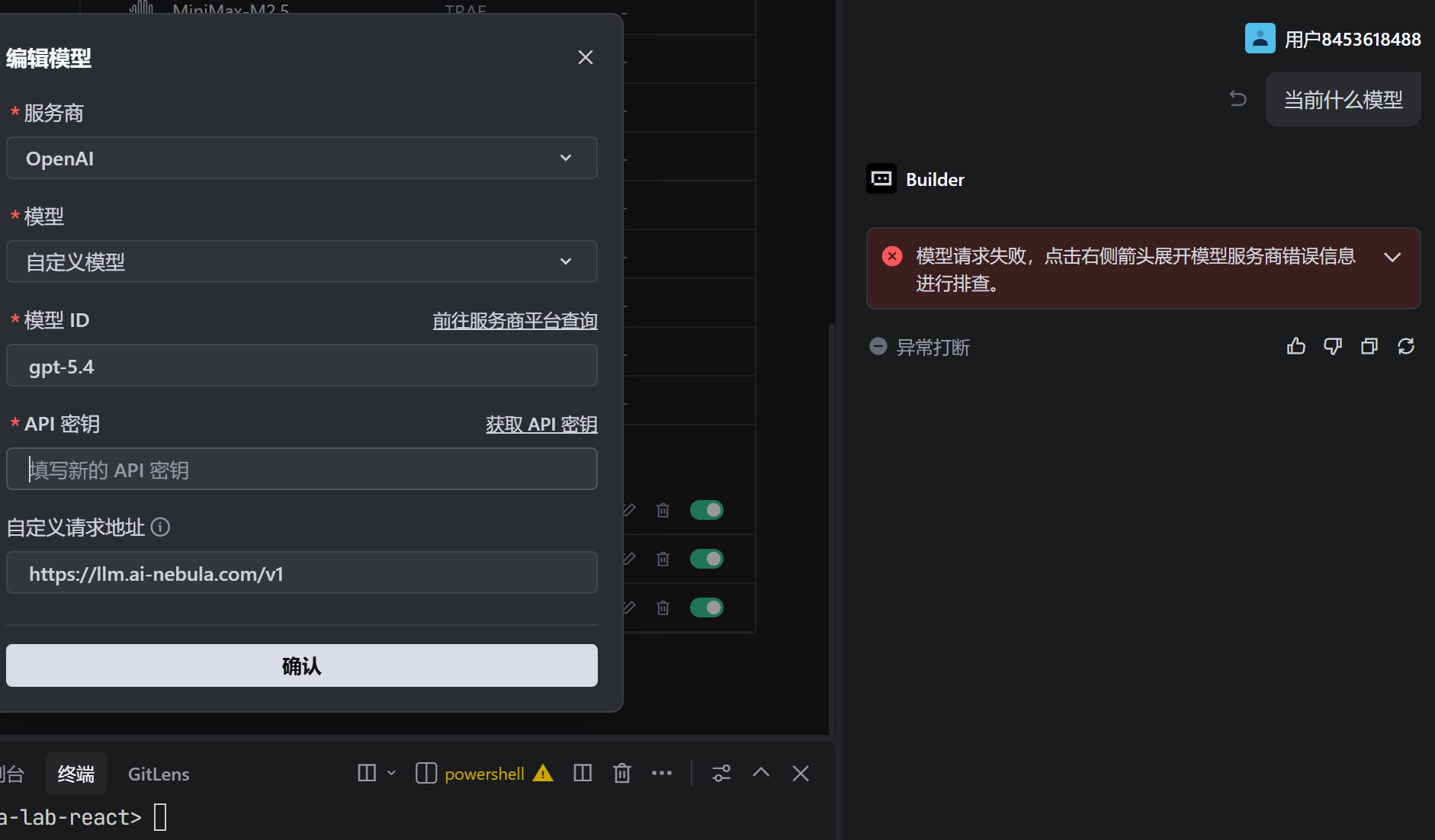This screenshot has height=840, width=1435.
Task: Open the 自定义模型 model dropdown
Action: pos(302,261)
